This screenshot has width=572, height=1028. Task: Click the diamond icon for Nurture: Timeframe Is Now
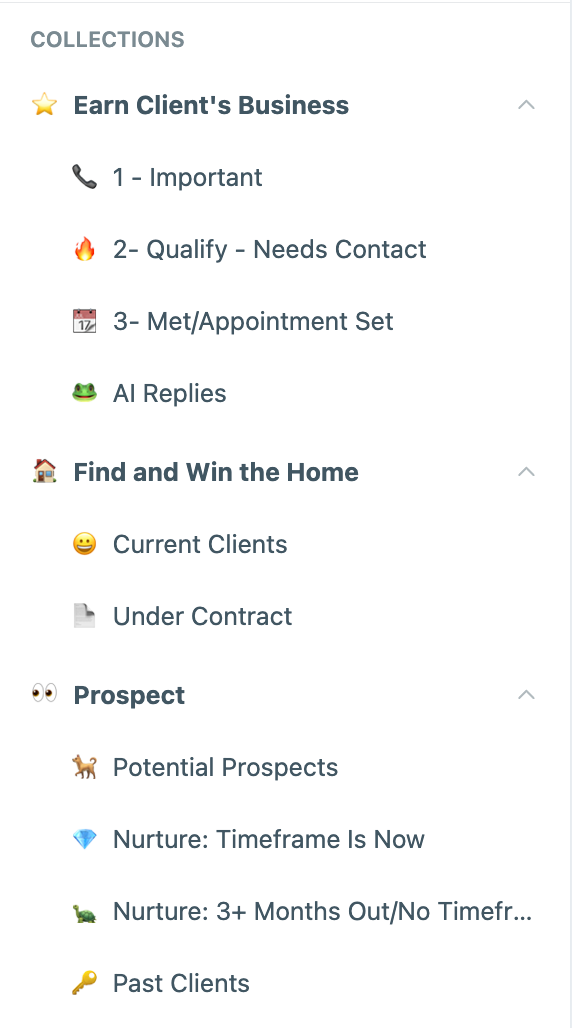click(x=85, y=839)
